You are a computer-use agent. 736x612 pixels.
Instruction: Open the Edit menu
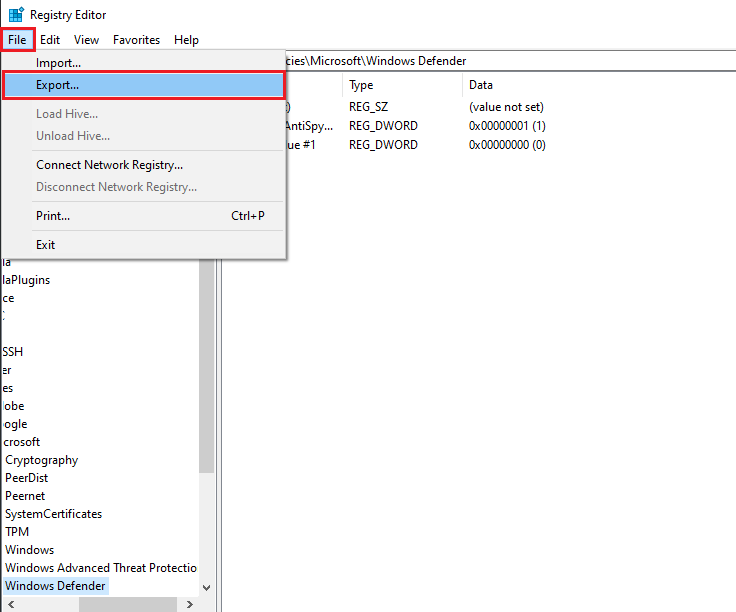[x=50, y=40]
